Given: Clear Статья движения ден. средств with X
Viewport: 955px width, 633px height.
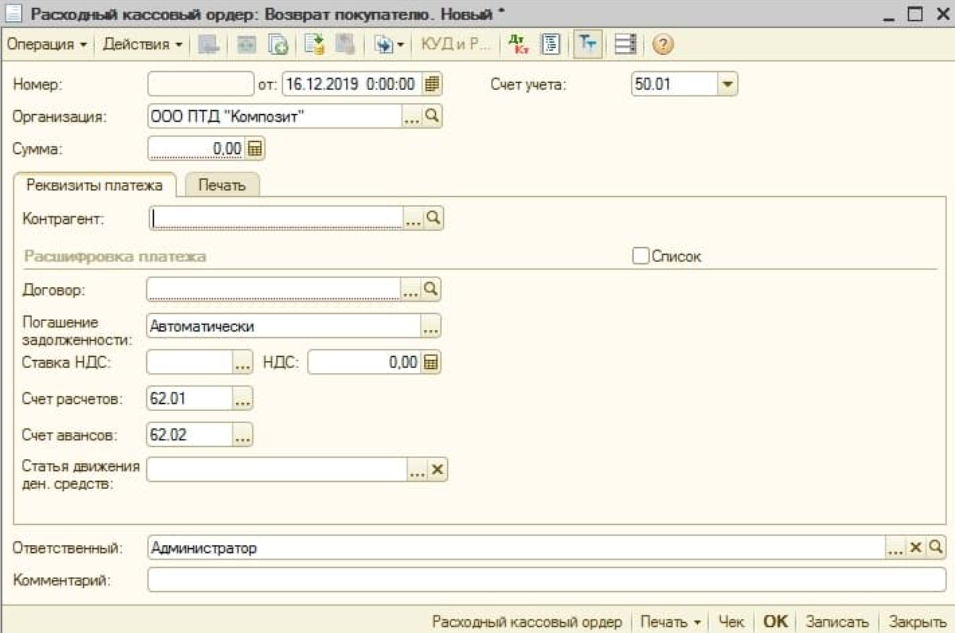Looking at the screenshot, I should coord(436,469).
